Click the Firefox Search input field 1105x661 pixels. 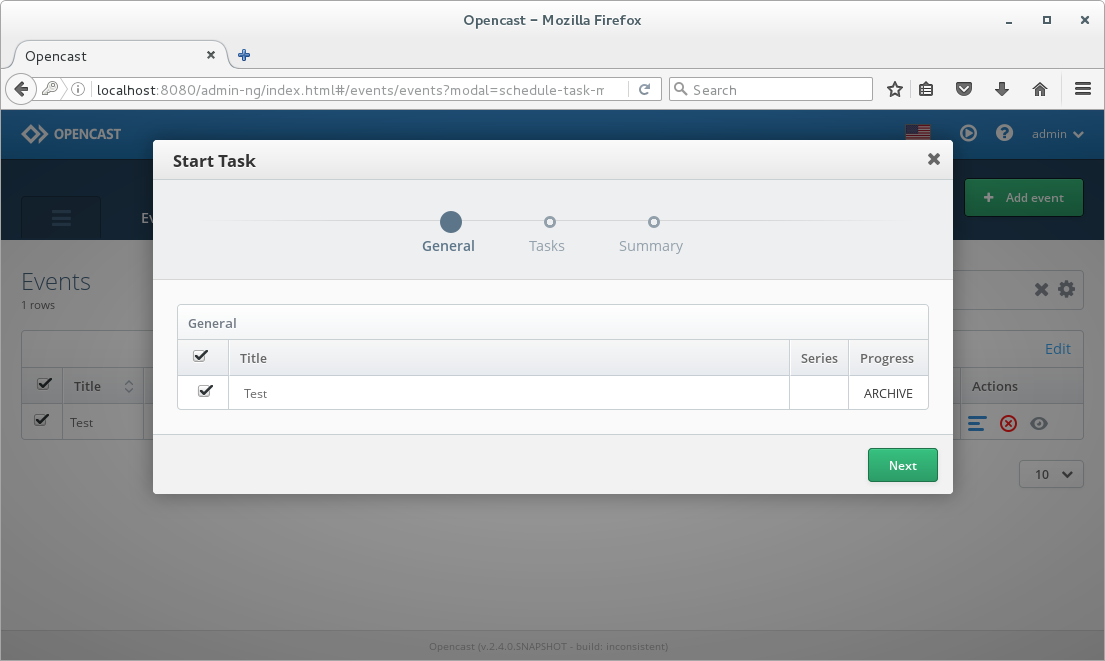pos(771,89)
